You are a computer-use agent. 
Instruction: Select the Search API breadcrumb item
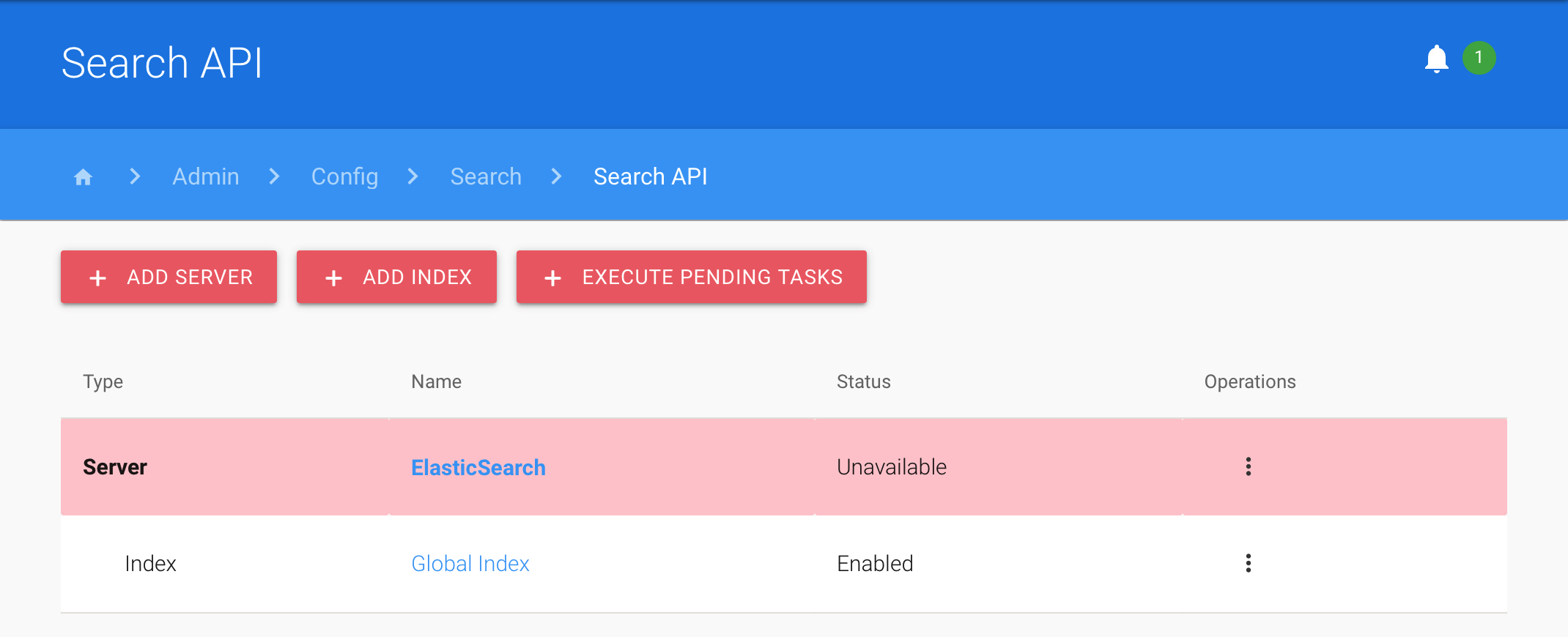pos(651,176)
